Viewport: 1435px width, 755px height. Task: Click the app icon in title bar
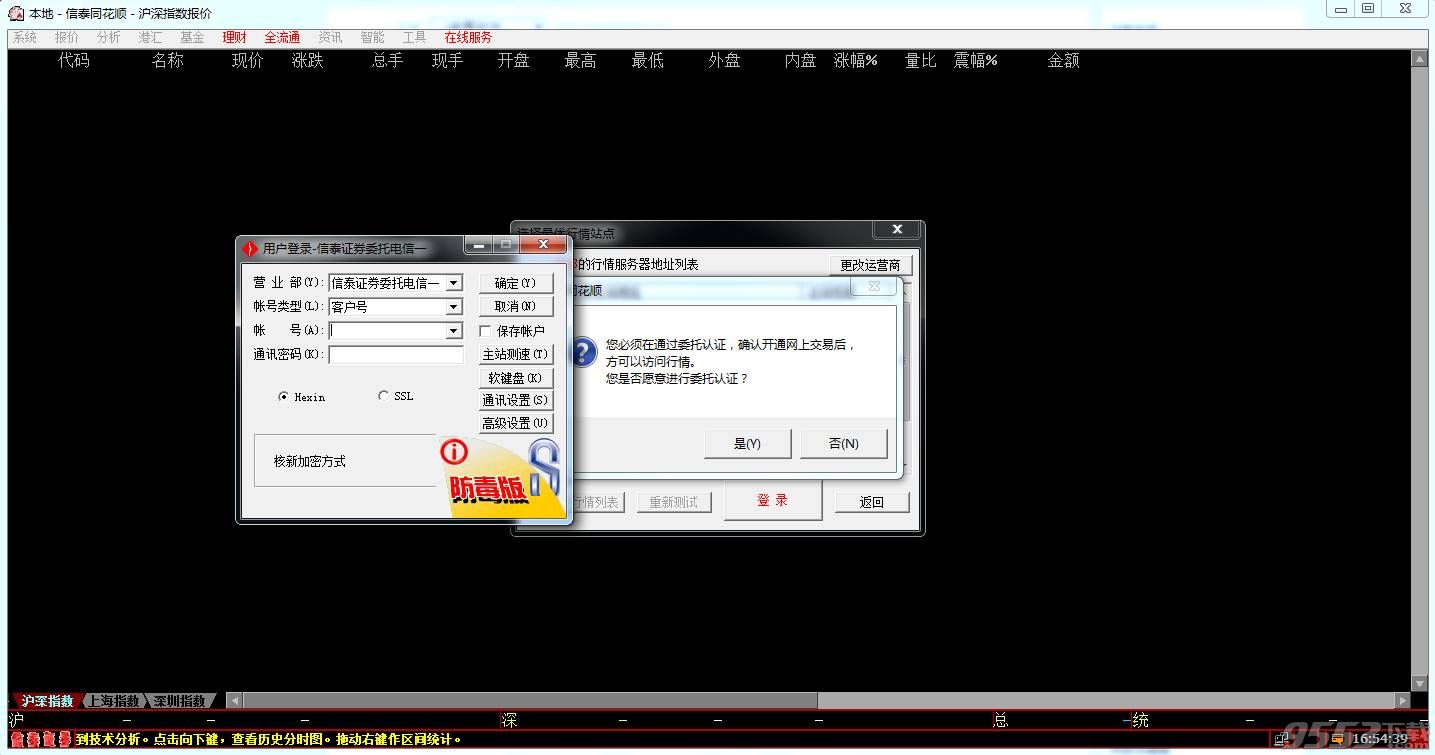(x=16, y=12)
